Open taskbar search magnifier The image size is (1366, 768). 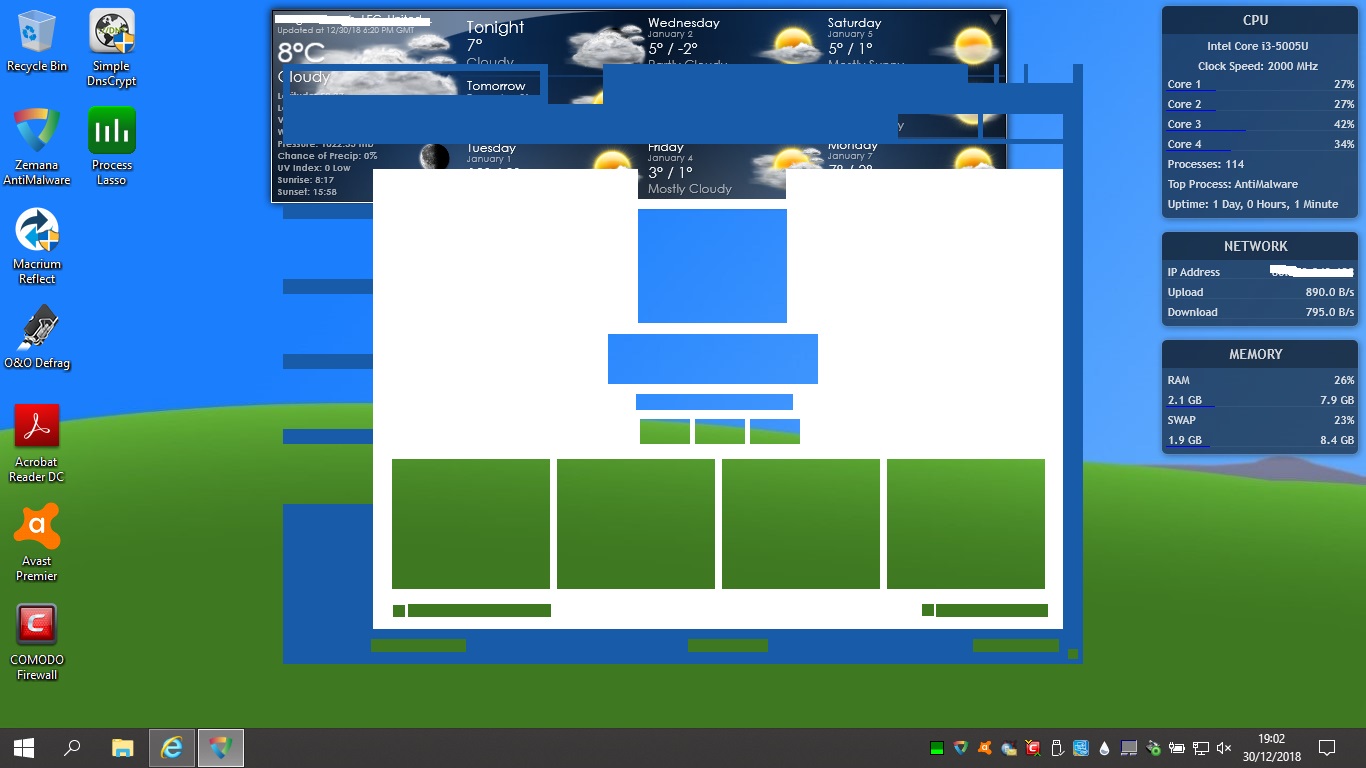(x=72, y=748)
